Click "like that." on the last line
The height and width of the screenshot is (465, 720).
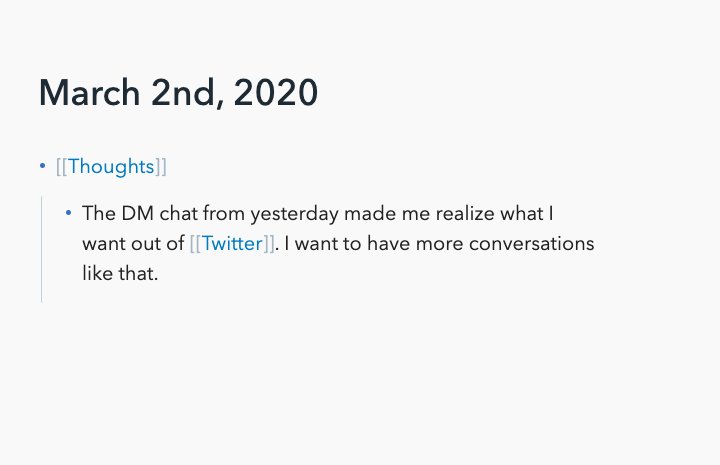click(x=120, y=273)
